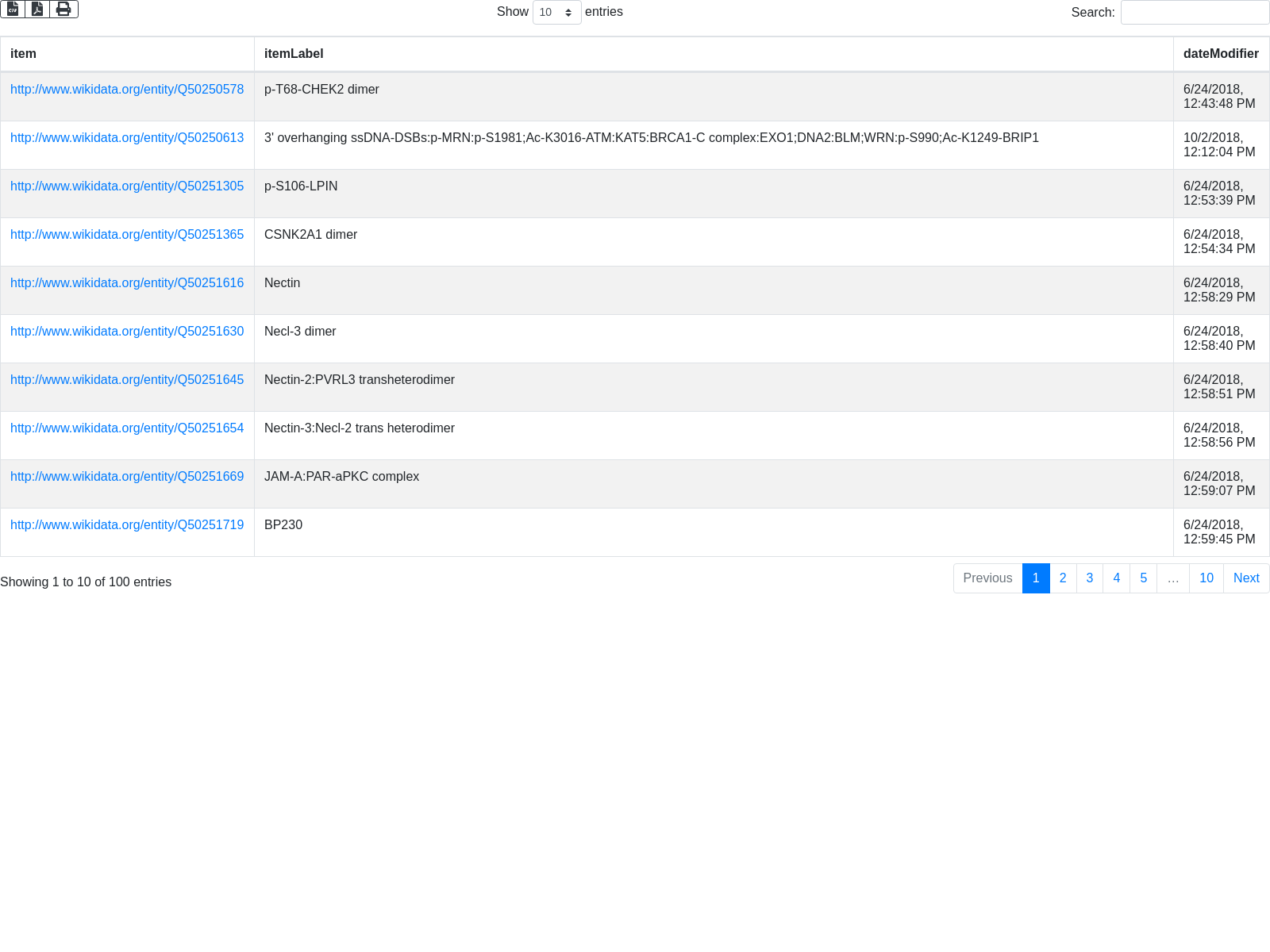The height and width of the screenshot is (952, 1270).
Task: Select date 6/24/2018, 12:59:07 PM
Action: click(x=1221, y=484)
